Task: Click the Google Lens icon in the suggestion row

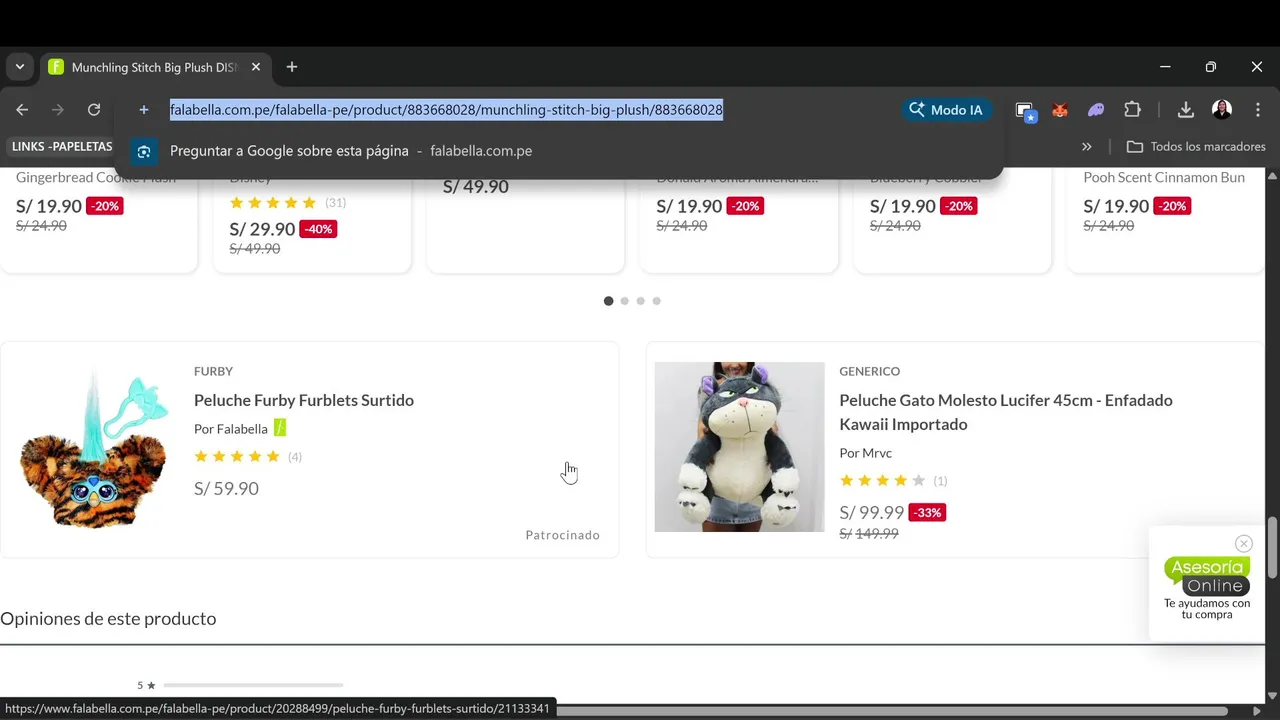Action: click(144, 151)
